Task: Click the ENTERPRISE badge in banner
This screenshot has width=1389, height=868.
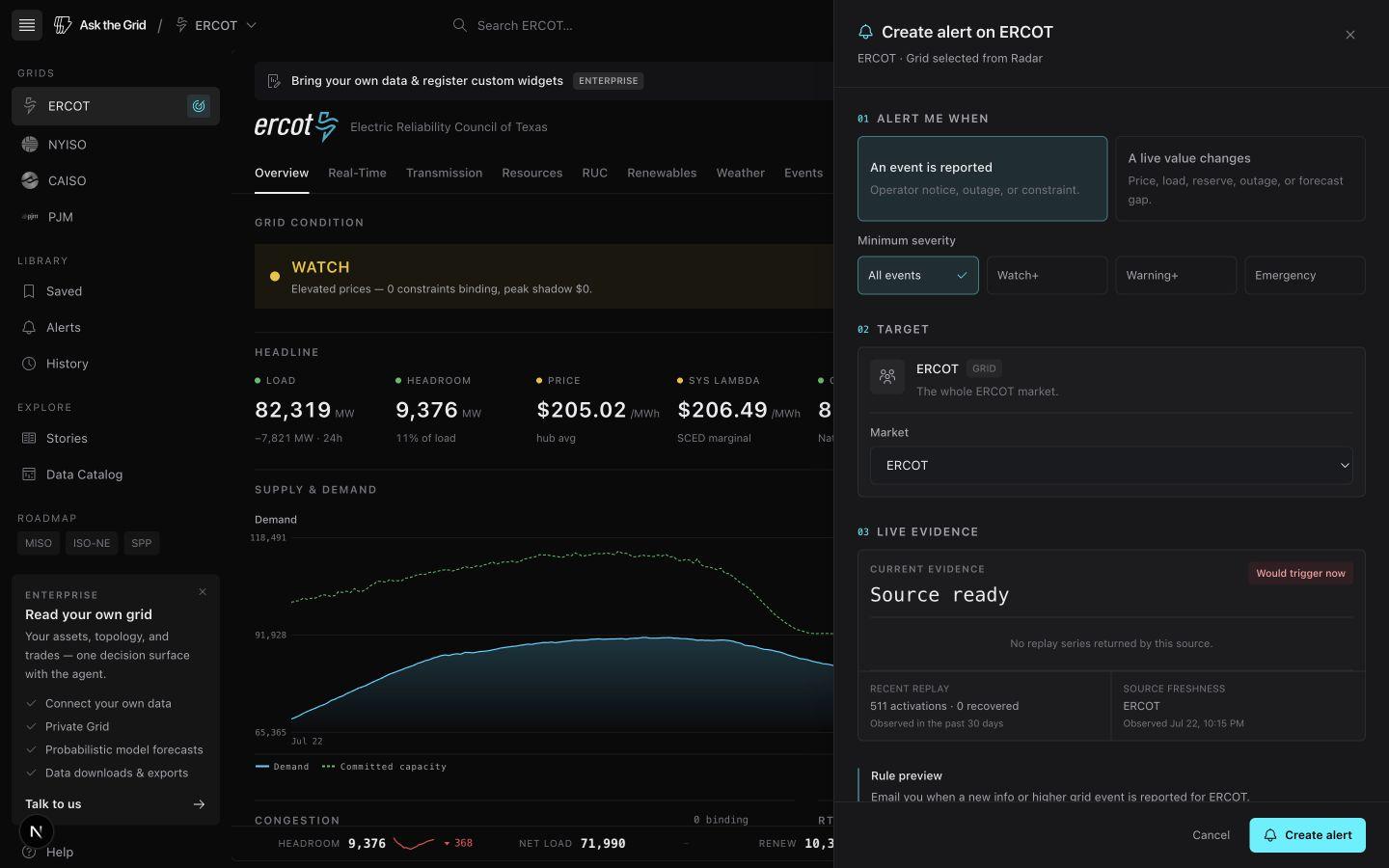Action: coord(609,81)
